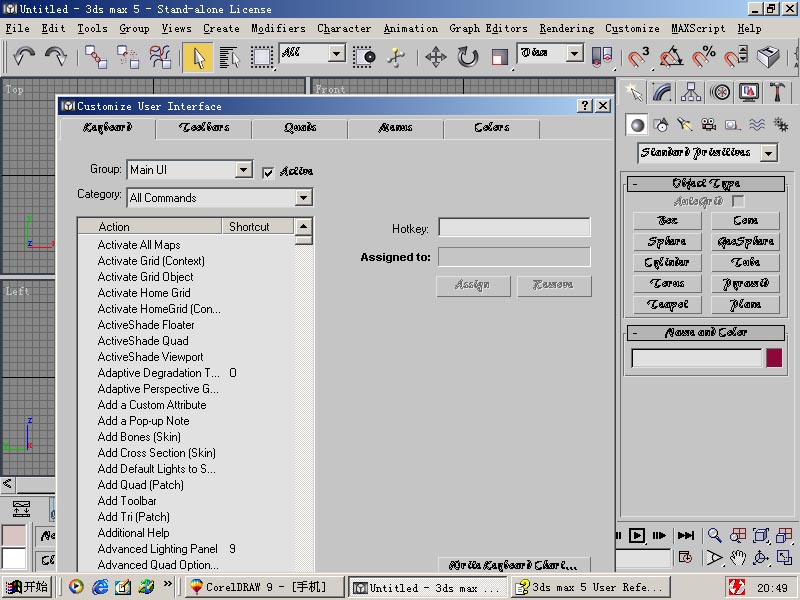Open the reference coordinate system dropdown
The height and width of the screenshot is (600, 800).
pos(574,53)
